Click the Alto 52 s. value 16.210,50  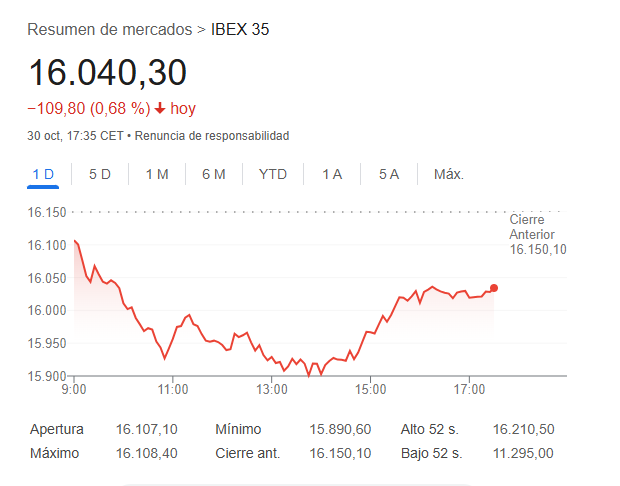(x=523, y=429)
